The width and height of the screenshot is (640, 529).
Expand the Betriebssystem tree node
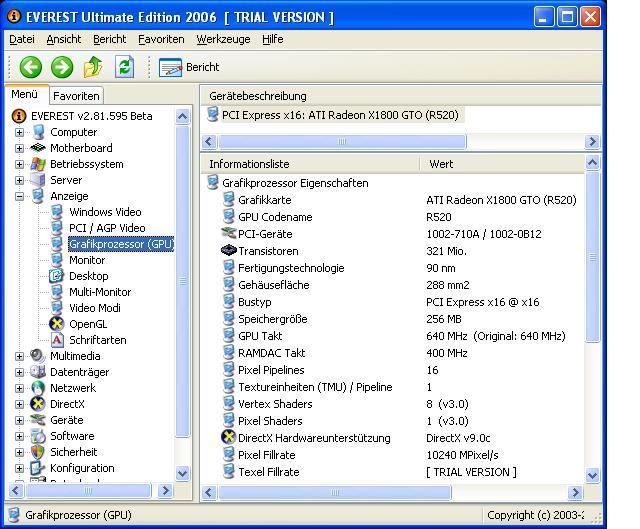point(19,164)
